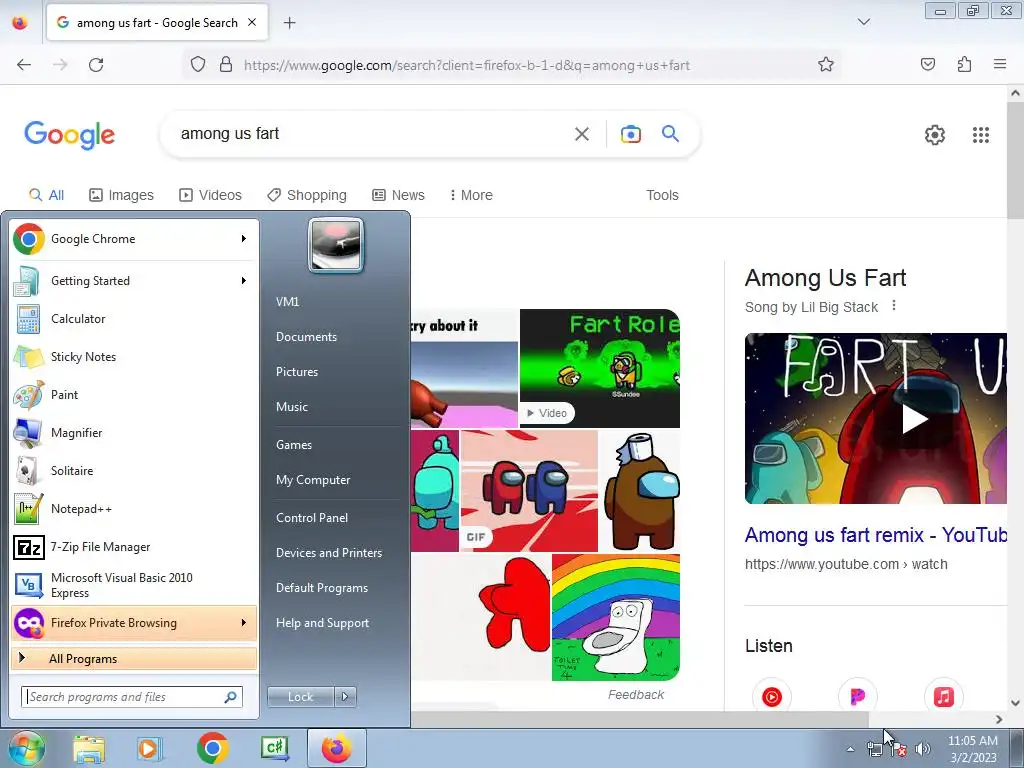Open the Fart Role video thumbnail
Viewport: 1024px width, 768px height.
pos(600,368)
